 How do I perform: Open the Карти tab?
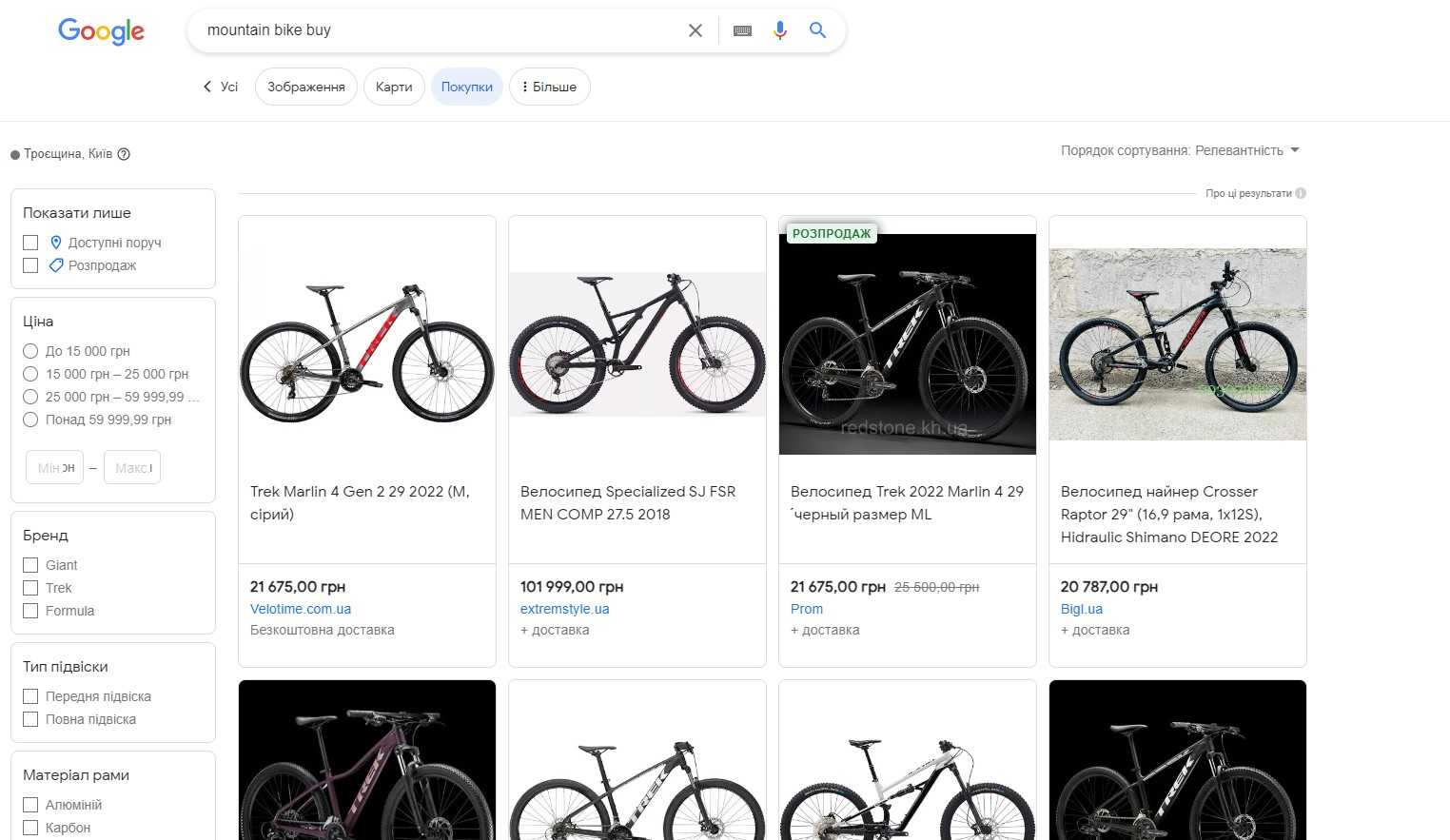tap(394, 87)
